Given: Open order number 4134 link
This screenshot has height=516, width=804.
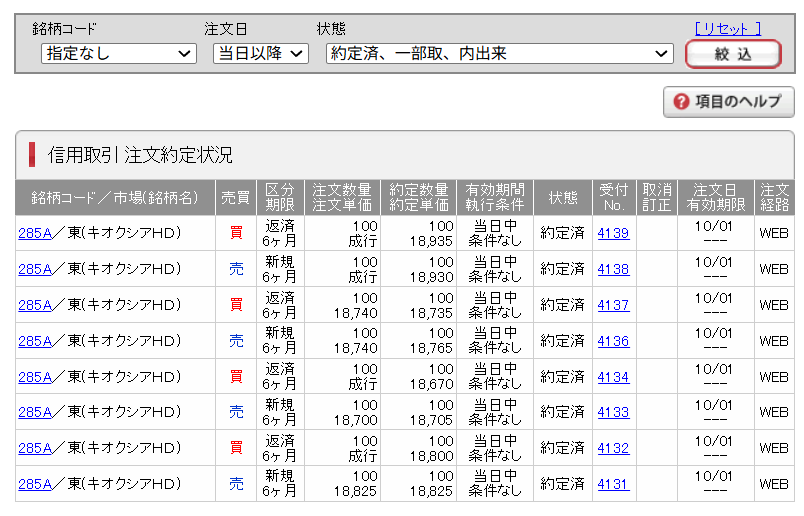Looking at the screenshot, I should 613,377.
